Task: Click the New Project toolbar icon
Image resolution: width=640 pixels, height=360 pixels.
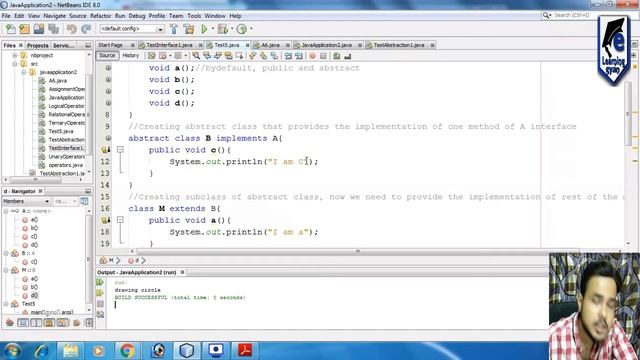Action: tap(24, 29)
